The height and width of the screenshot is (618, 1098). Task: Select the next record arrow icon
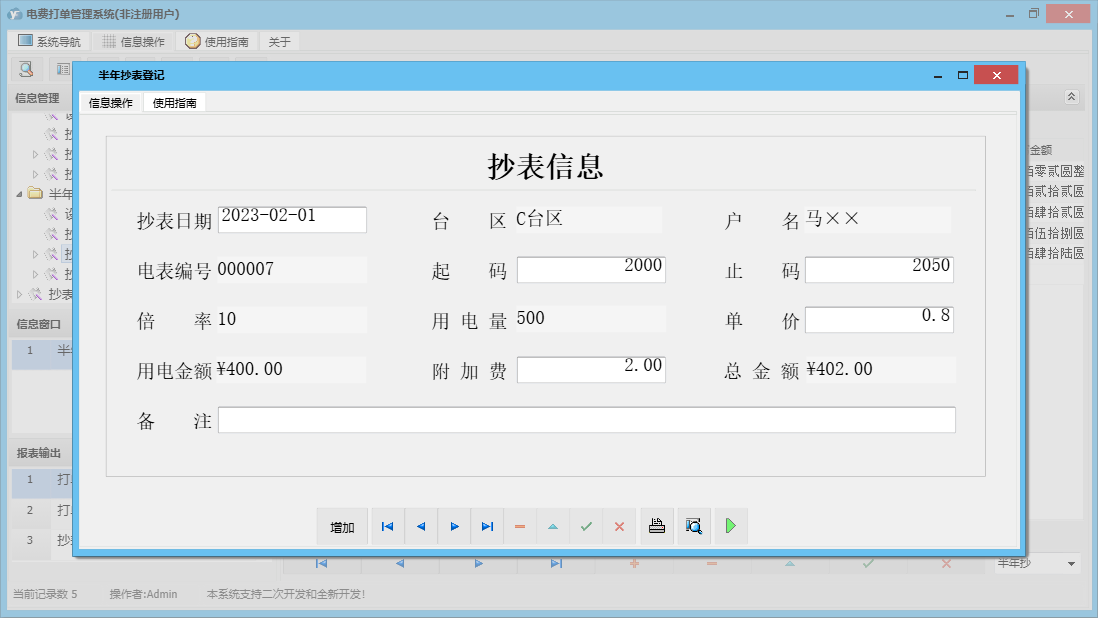tap(453, 526)
